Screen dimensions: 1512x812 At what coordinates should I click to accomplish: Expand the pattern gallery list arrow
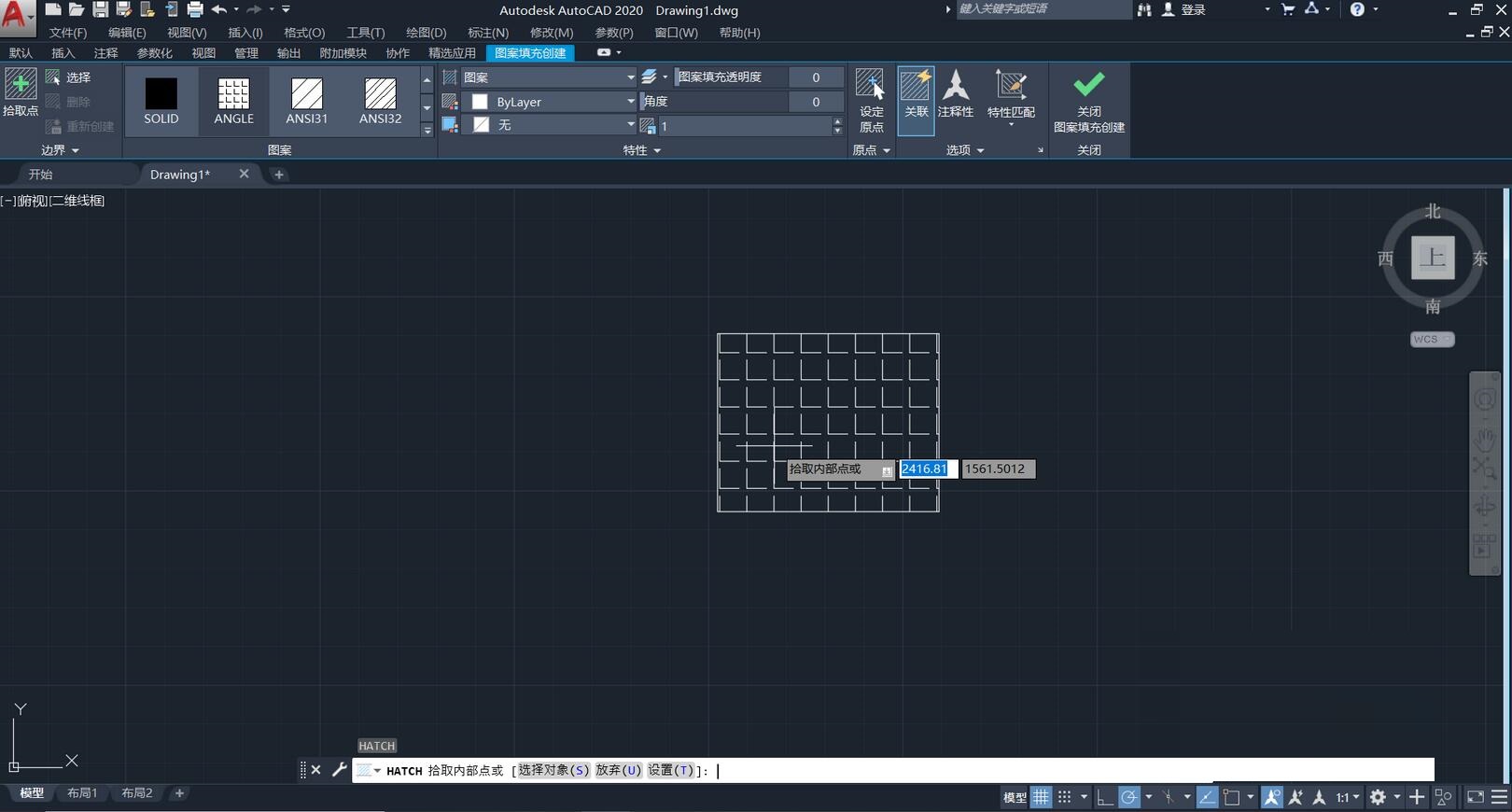[427, 130]
